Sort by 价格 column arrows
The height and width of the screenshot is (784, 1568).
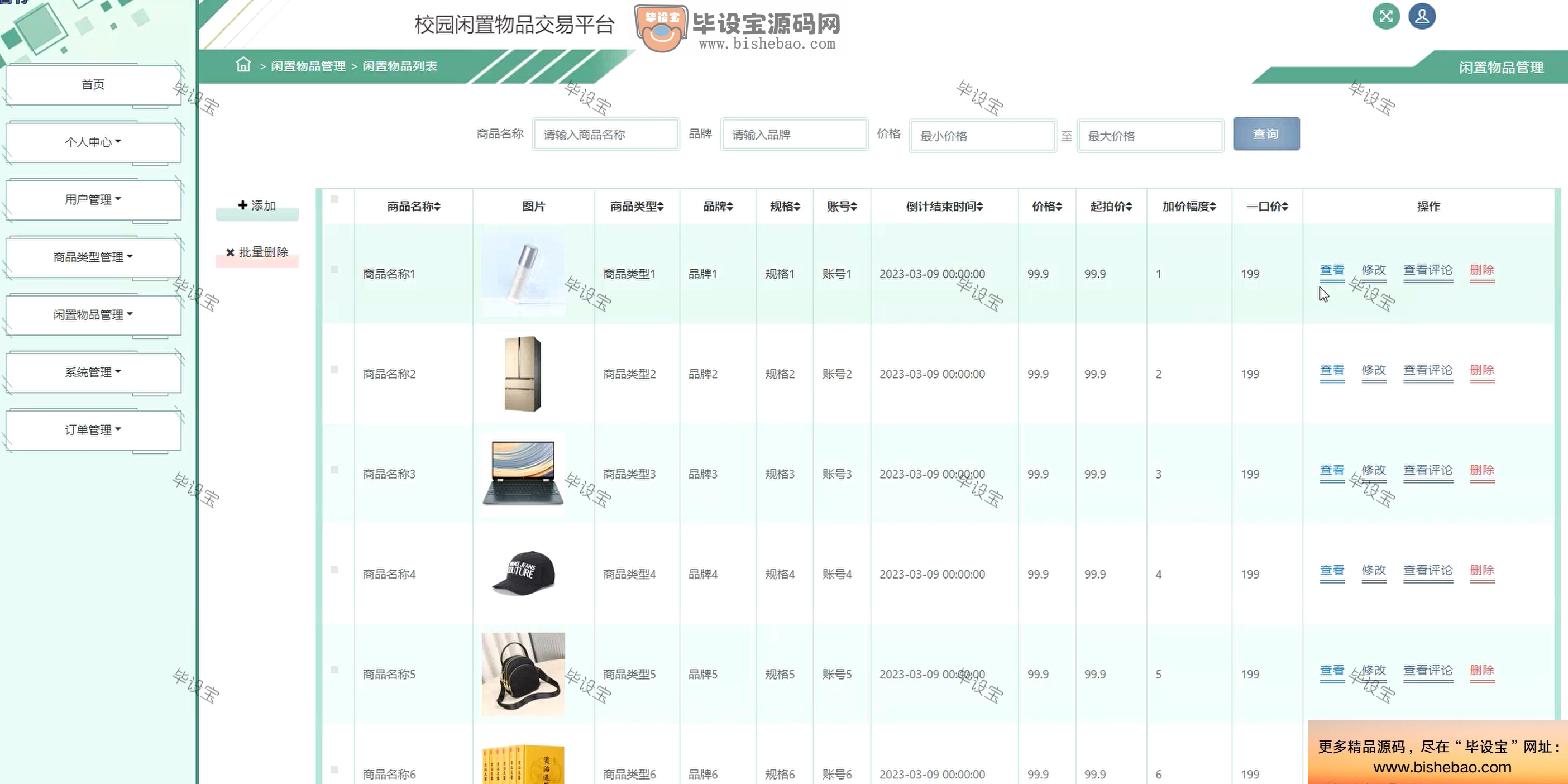pyautogui.click(x=1059, y=207)
